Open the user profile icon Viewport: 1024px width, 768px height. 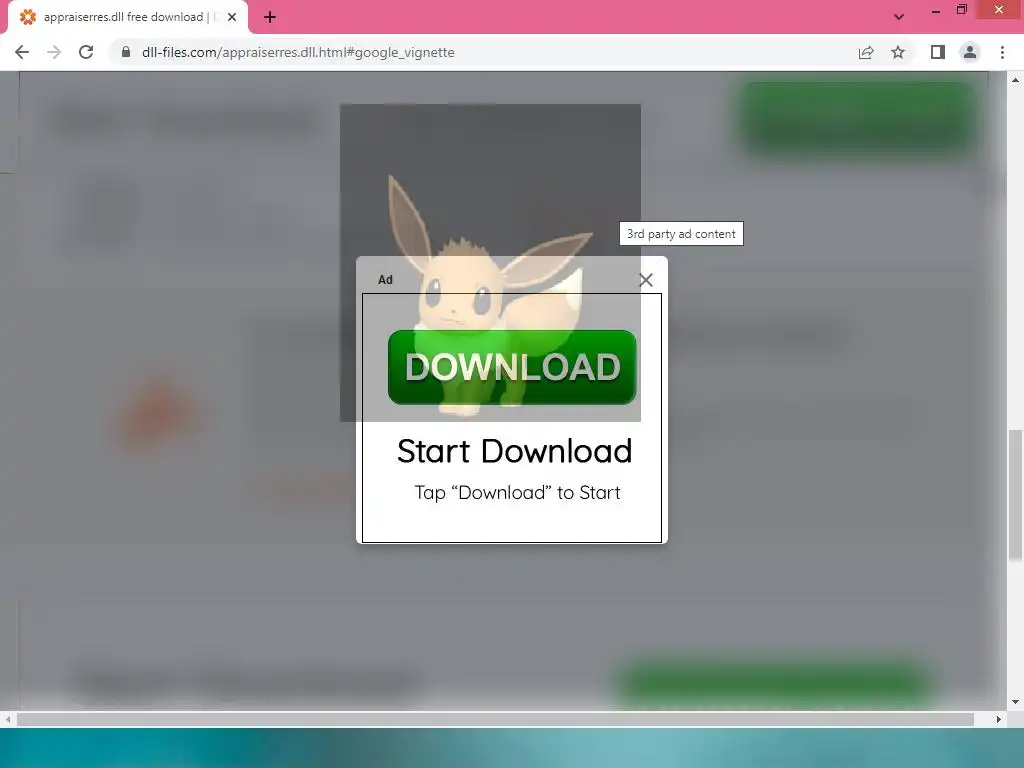[x=970, y=52]
